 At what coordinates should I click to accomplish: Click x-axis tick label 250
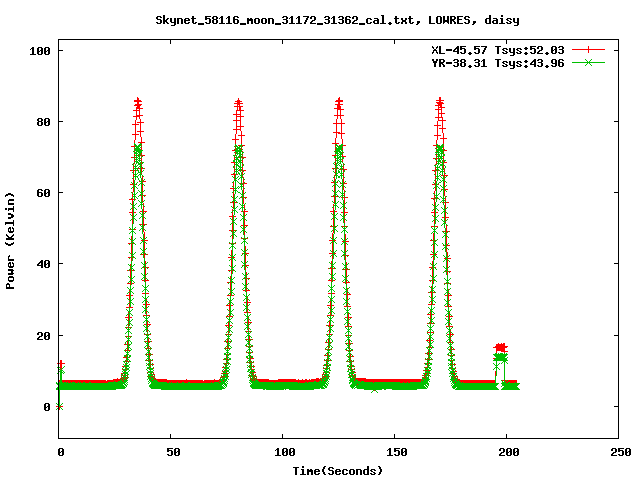coord(620,452)
